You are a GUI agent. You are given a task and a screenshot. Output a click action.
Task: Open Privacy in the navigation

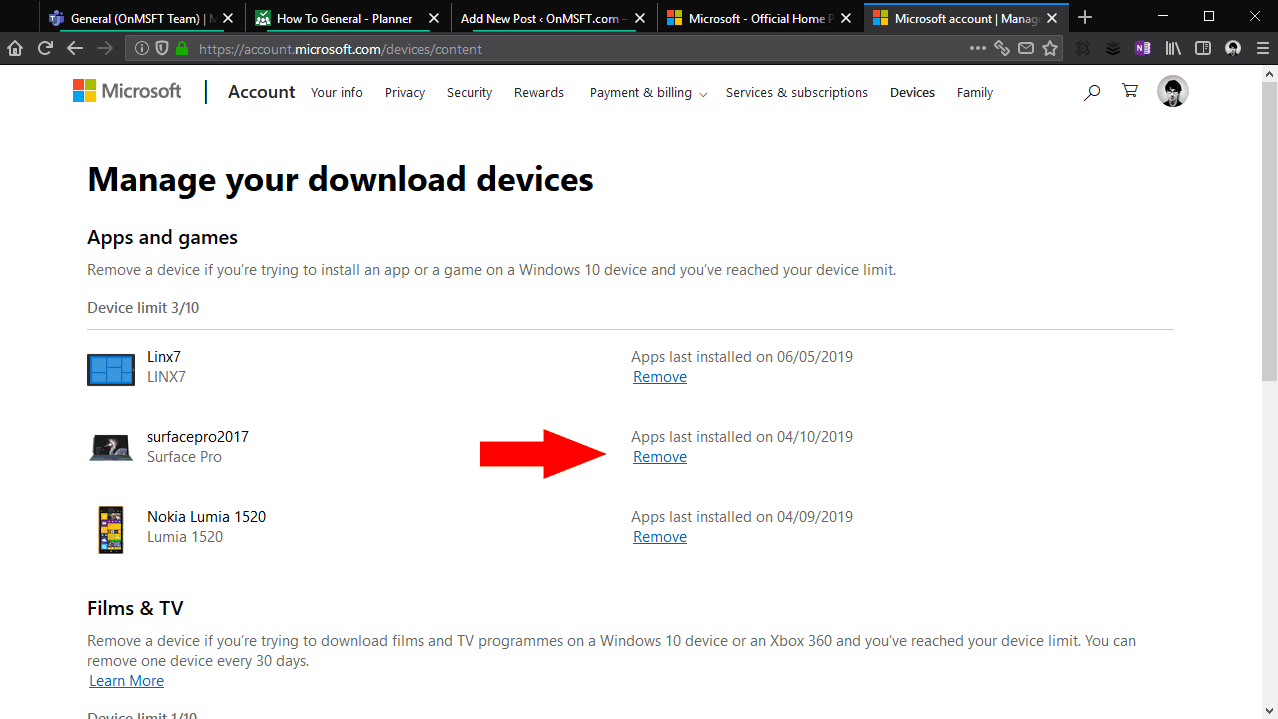[405, 92]
